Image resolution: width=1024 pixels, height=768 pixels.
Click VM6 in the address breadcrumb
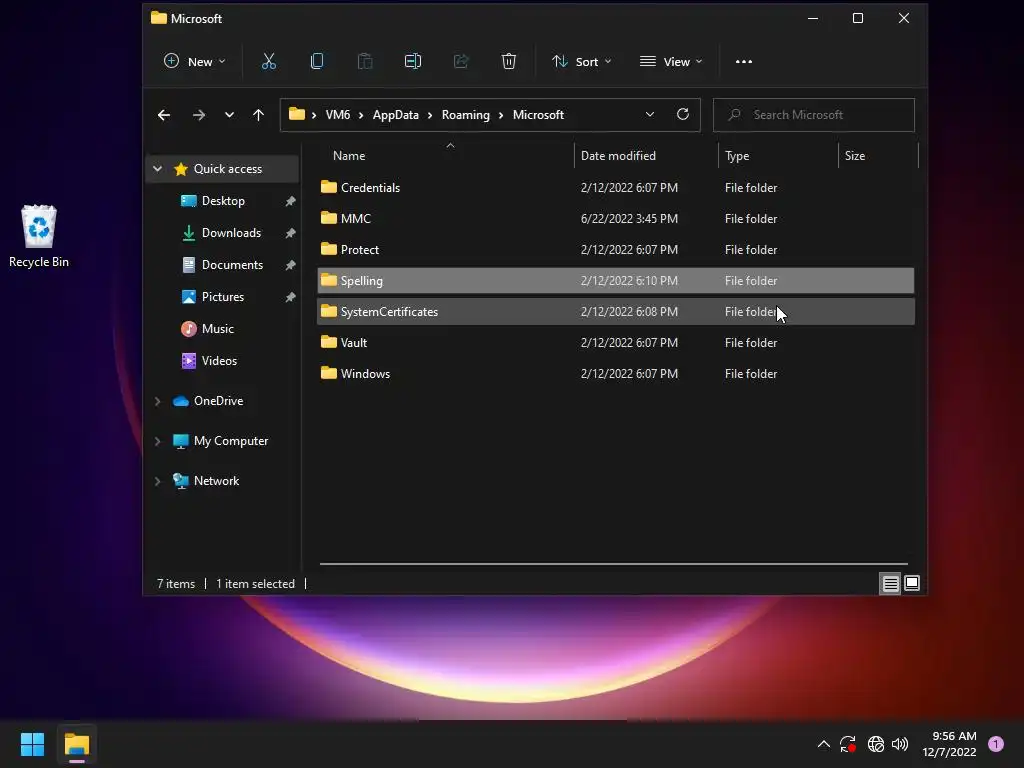[x=338, y=115]
